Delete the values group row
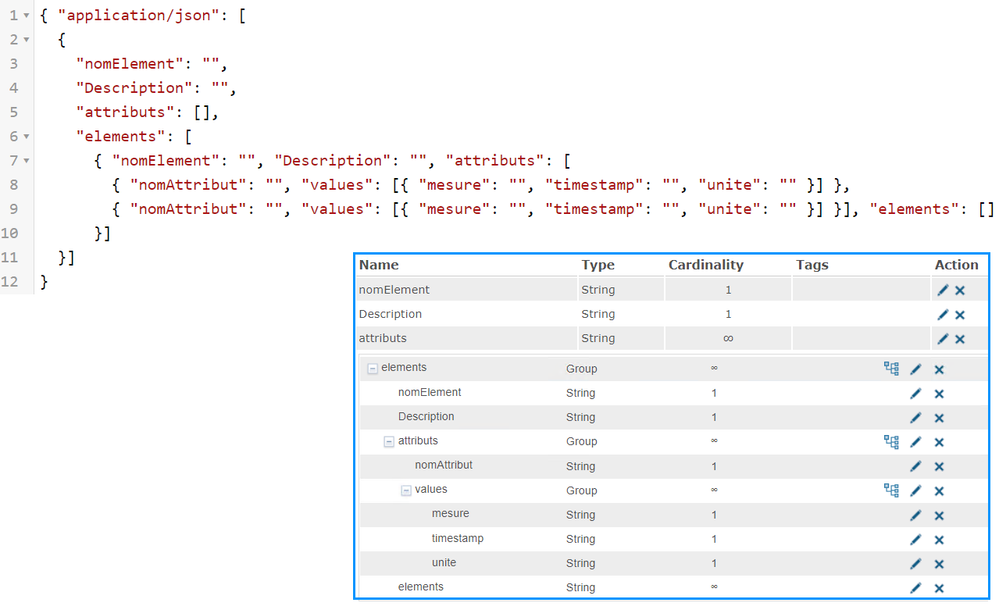This screenshot has height=606, width=999. pyautogui.click(x=939, y=491)
